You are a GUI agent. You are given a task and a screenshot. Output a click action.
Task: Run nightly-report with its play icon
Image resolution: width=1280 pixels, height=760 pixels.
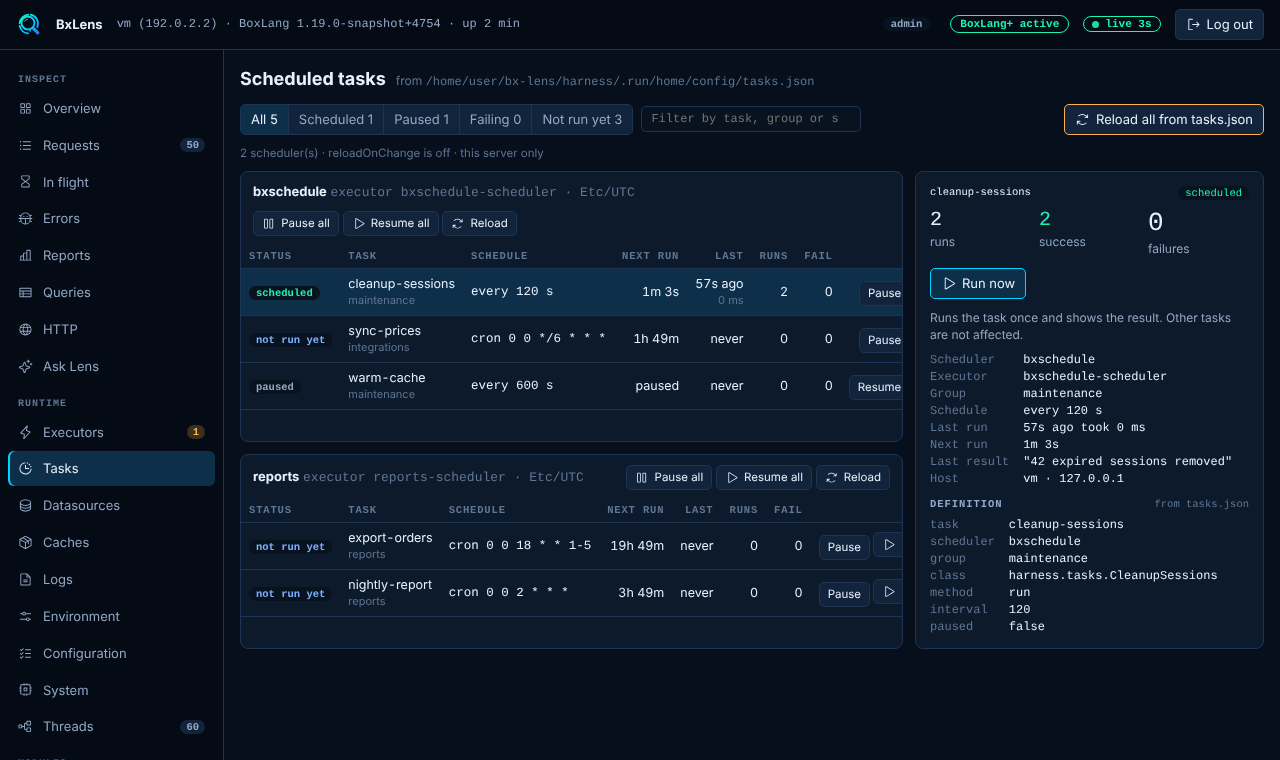click(x=888, y=592)
